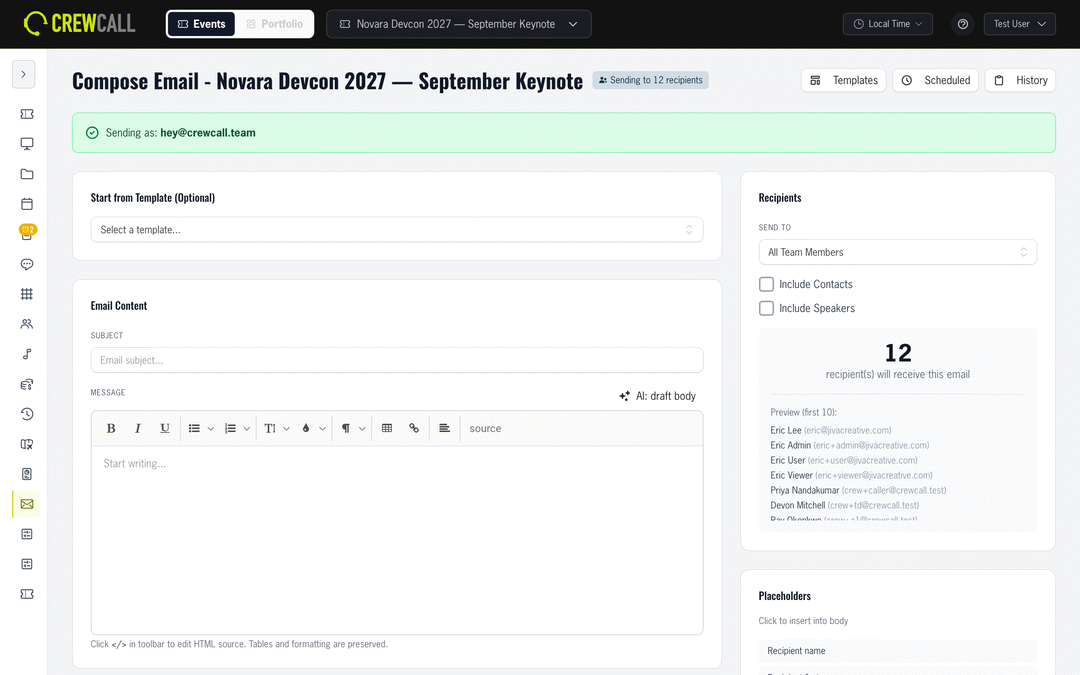The width and height of the screenshot is (1080, 675).
Task: Open the team people icon in the sidebar
Action: point(27,324)
